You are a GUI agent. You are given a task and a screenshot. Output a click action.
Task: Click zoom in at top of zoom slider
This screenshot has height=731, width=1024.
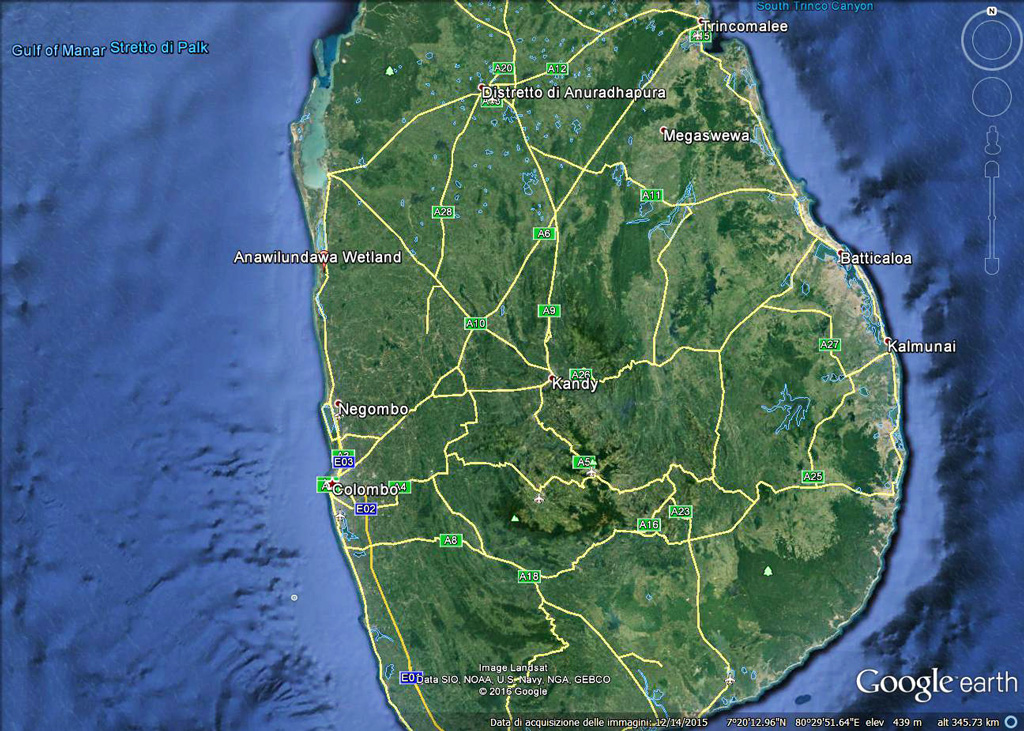point(991,168)
